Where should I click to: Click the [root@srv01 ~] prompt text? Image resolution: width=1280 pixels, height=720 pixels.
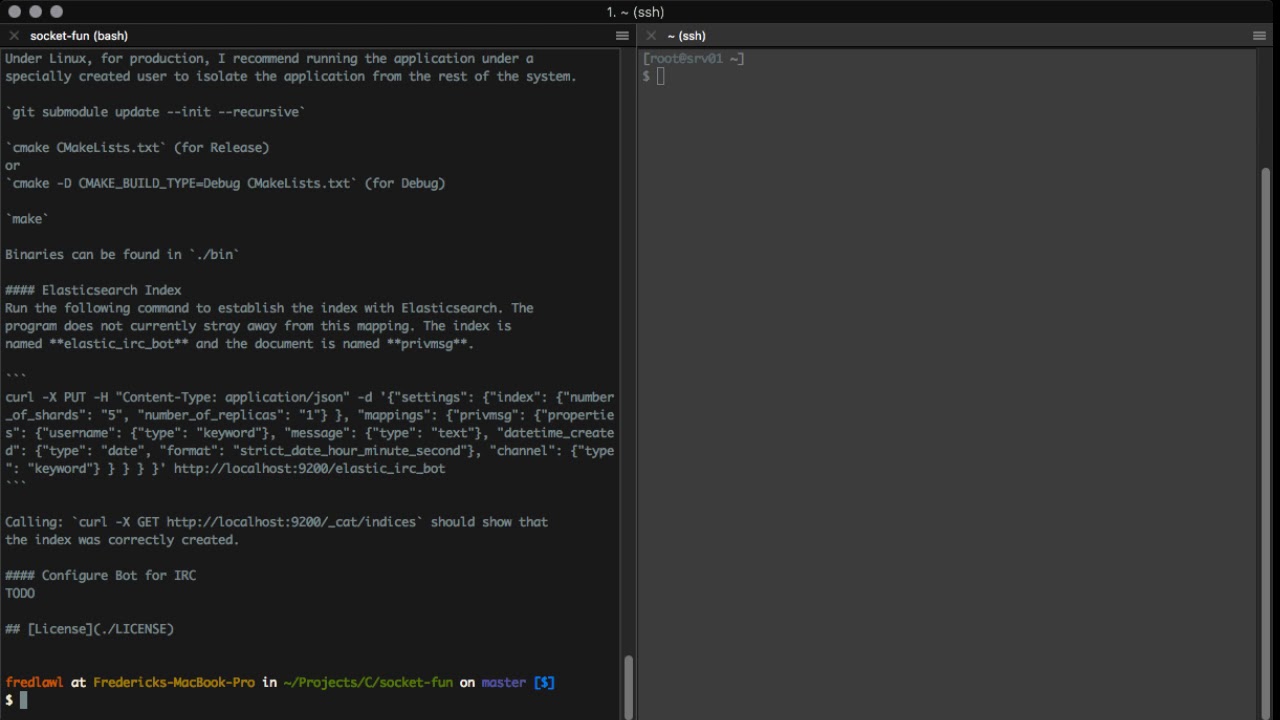pyautogui.click(x=694, y=59)
